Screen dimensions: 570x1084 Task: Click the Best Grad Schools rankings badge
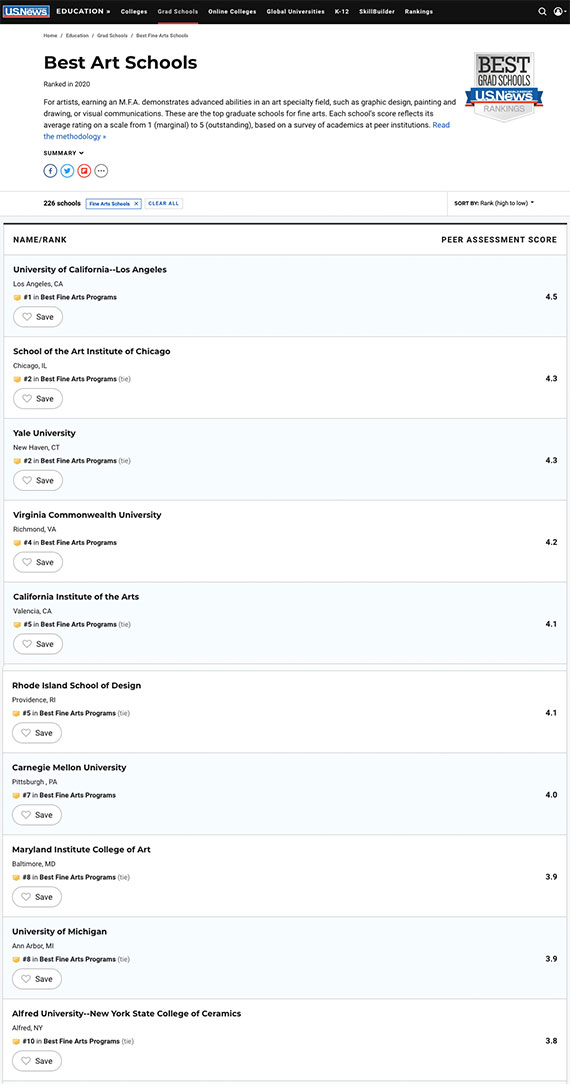pyautogui.click(x=504, y=86)
